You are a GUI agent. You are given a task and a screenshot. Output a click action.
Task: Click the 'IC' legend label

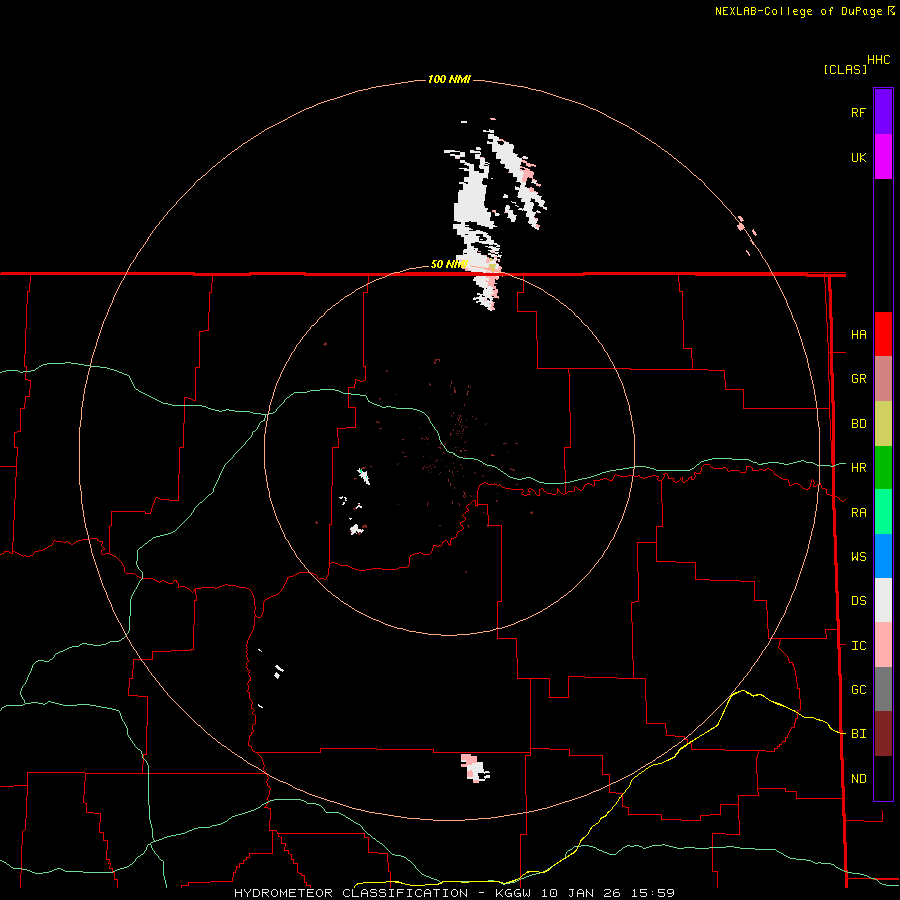tap(858, 646)
